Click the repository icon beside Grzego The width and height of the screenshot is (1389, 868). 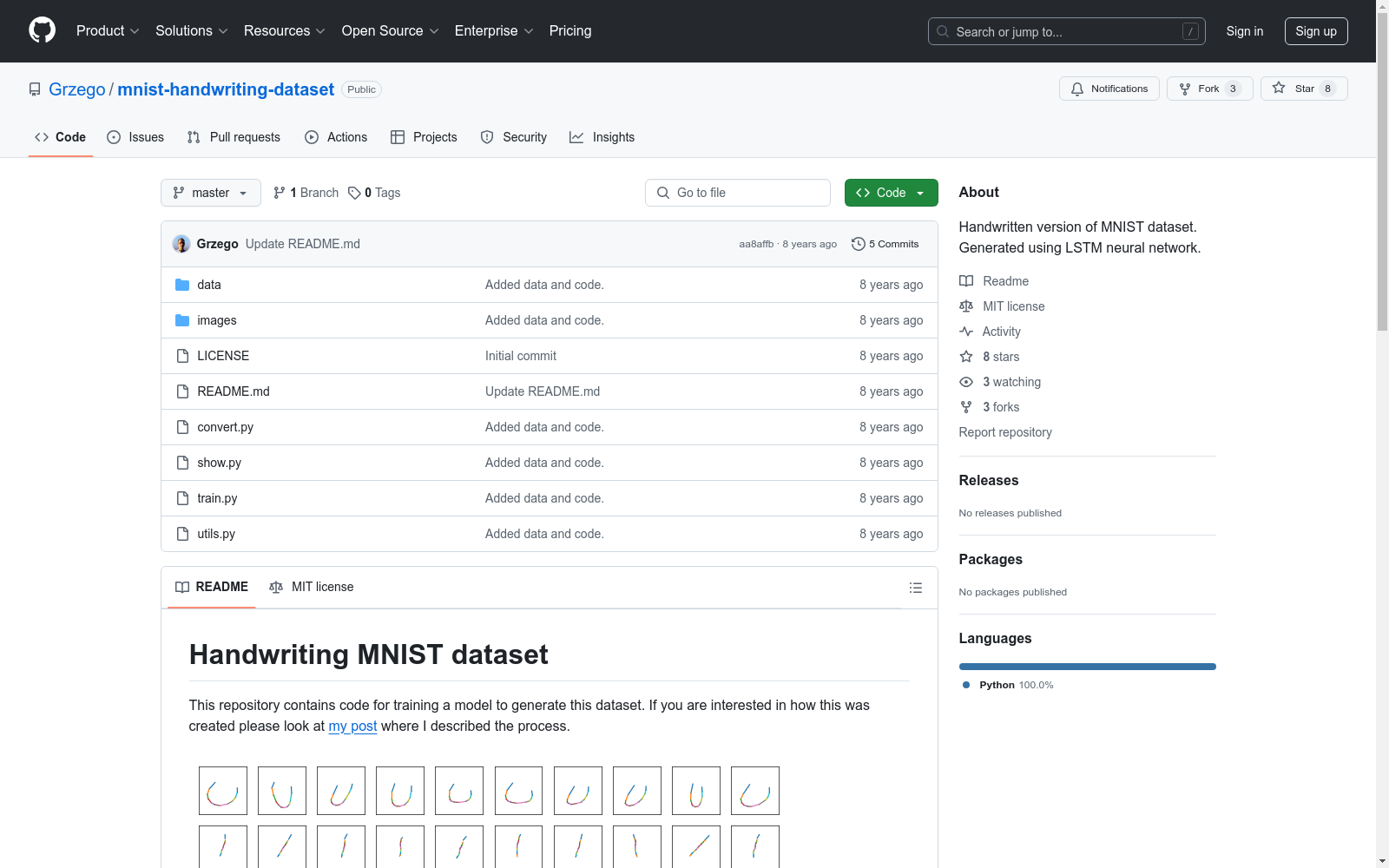tap(35, 89)
